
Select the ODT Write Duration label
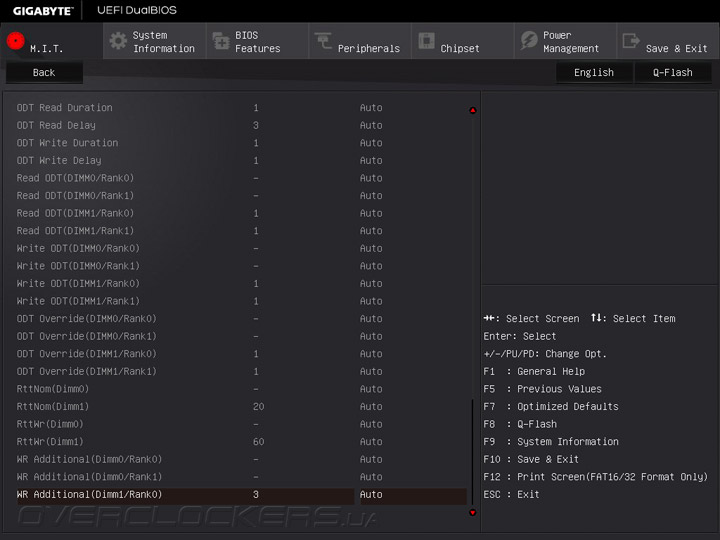pyautogui.click(x=68, y=143)
